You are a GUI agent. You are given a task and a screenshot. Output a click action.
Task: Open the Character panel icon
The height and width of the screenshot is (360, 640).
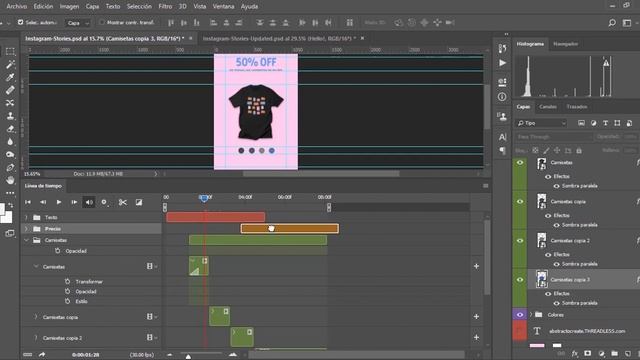(502, 137)
